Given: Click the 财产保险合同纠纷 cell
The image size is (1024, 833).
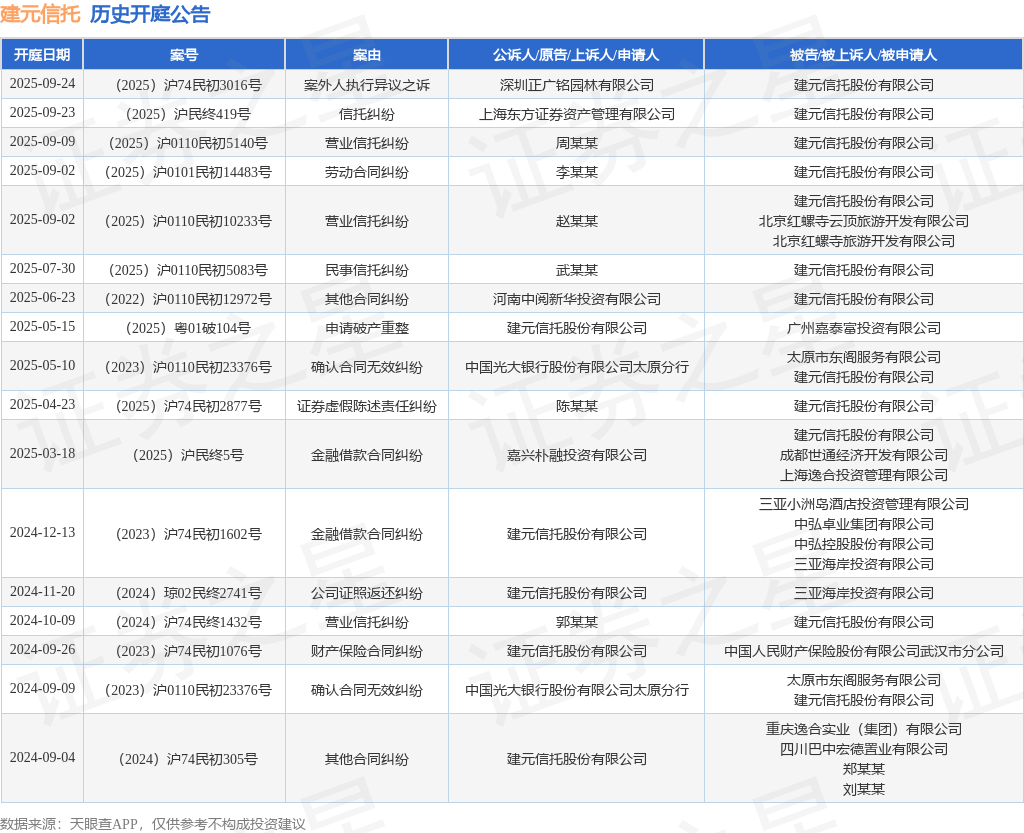Looking at the screenshot, I should click(x=367, y=651).
